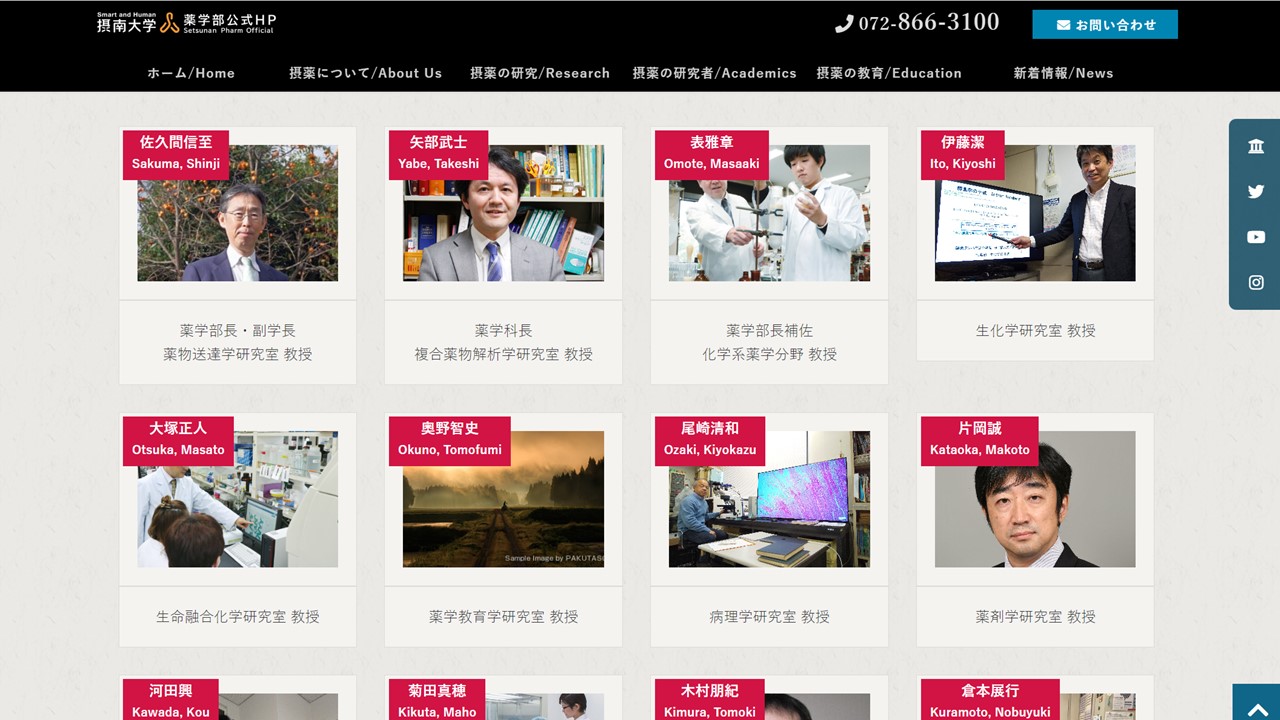Click the お問い合わせ contact button
Image resolution: width=1280 pixels, height=720 pixels.
click(x=1105, y=25)
